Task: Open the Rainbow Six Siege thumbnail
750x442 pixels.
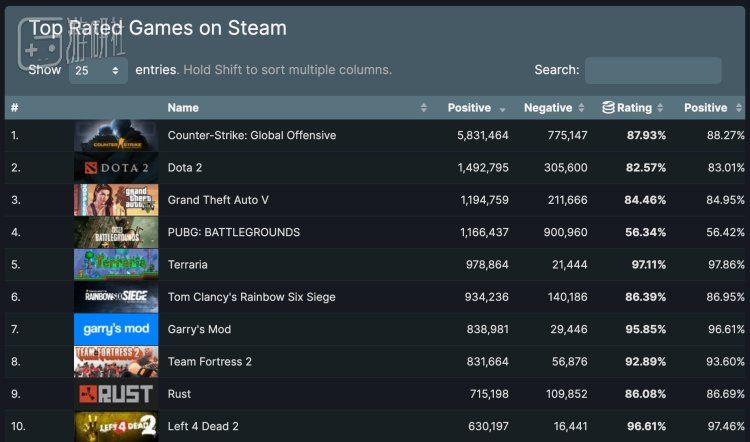Action: tap(116, 297)
